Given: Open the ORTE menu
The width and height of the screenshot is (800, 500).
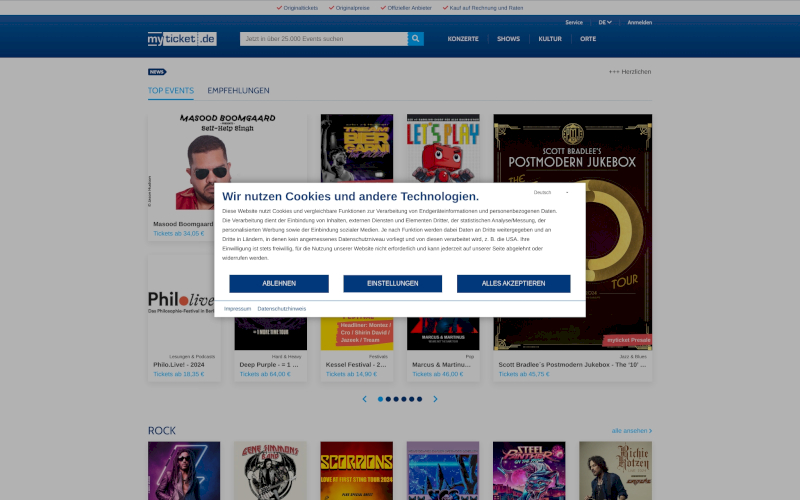Looking at the screenshot, I should pyautogui.click(x=588, y=39).
